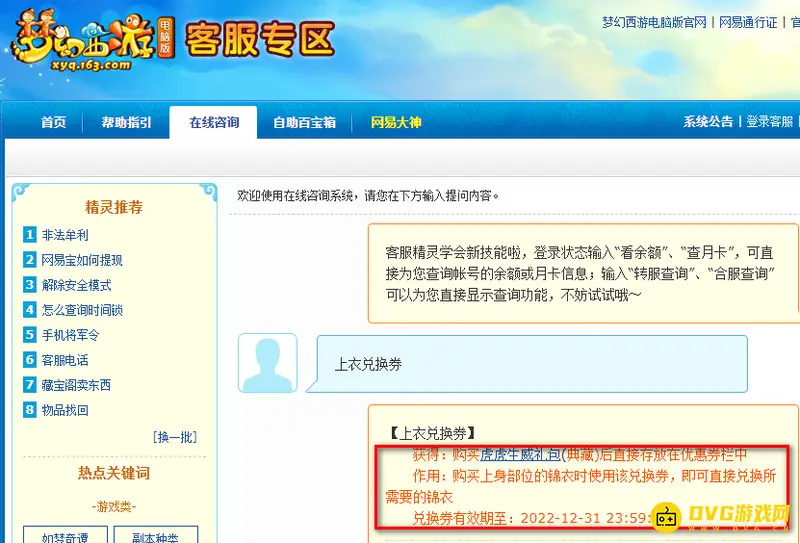Click the number 7 badge beside 藏宝阁卖东西
800x543 pixels.
[x=30, y=385]
